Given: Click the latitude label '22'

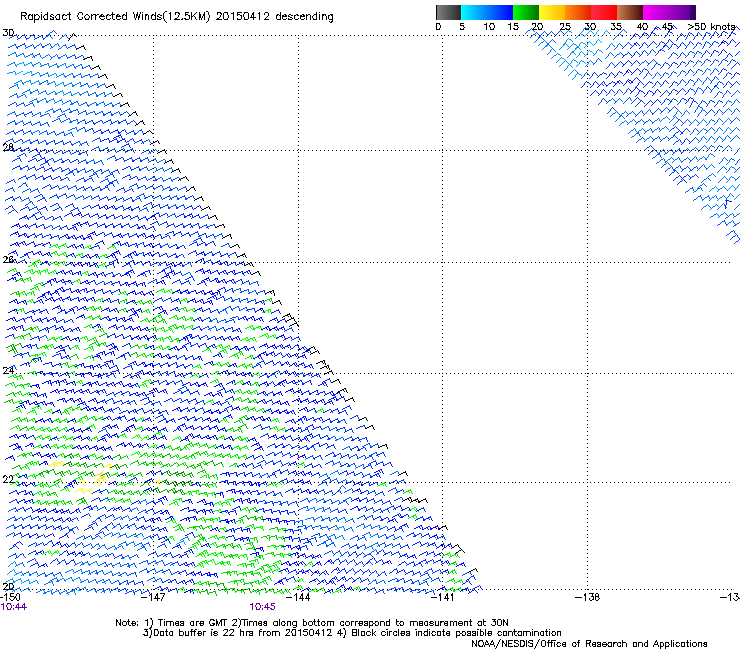Looking at the screenshot, I should (x=8, y=479).
